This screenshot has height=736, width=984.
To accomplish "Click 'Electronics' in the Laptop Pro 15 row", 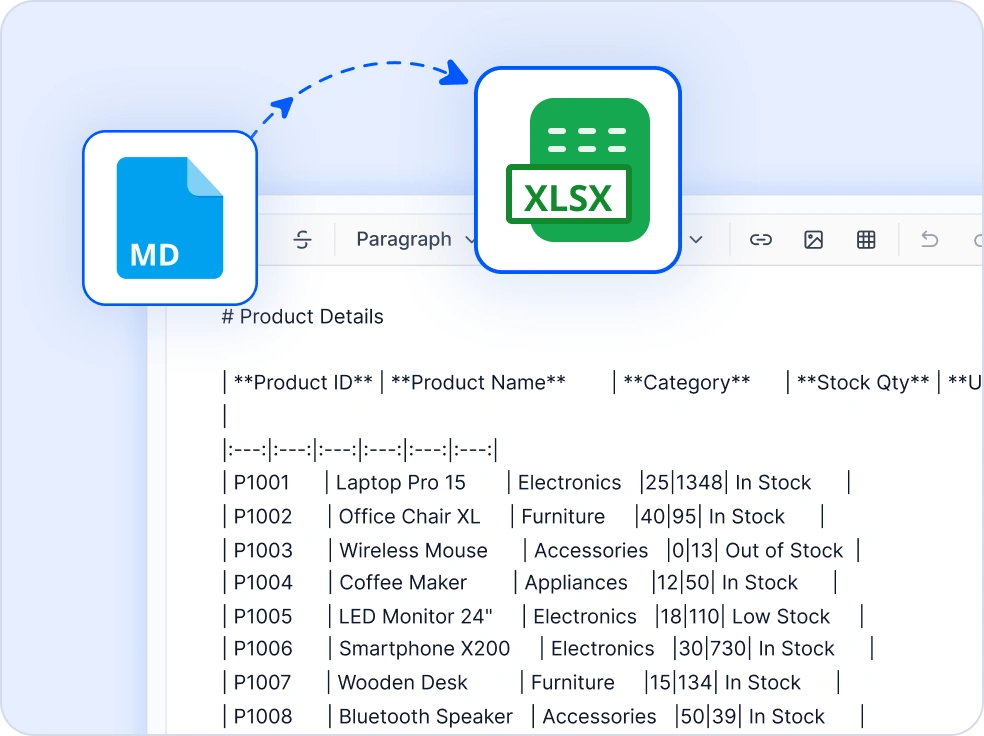I will tap(569, 482).
